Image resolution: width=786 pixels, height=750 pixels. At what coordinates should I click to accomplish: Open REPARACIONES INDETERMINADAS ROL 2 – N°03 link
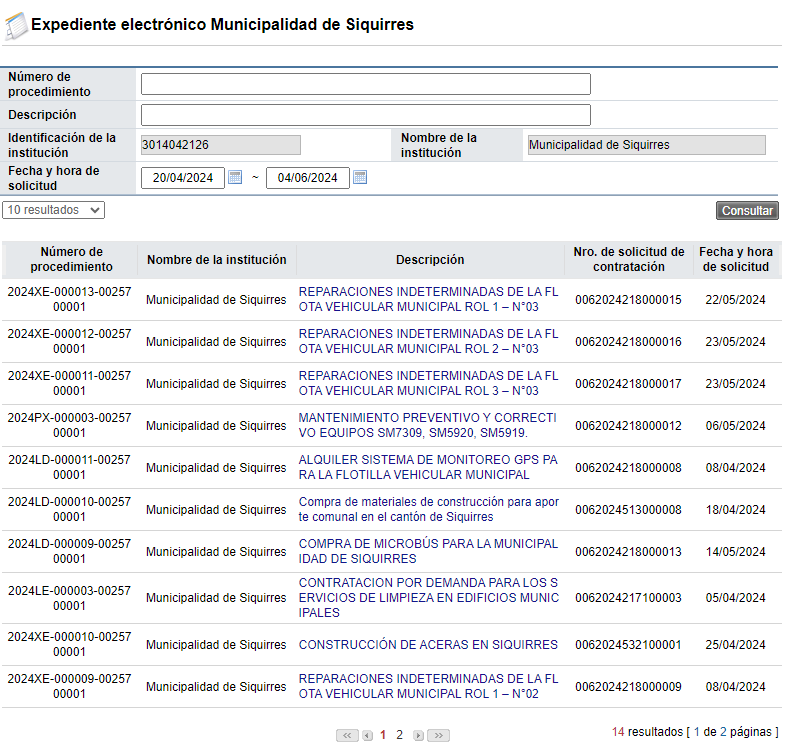point(428,341)
